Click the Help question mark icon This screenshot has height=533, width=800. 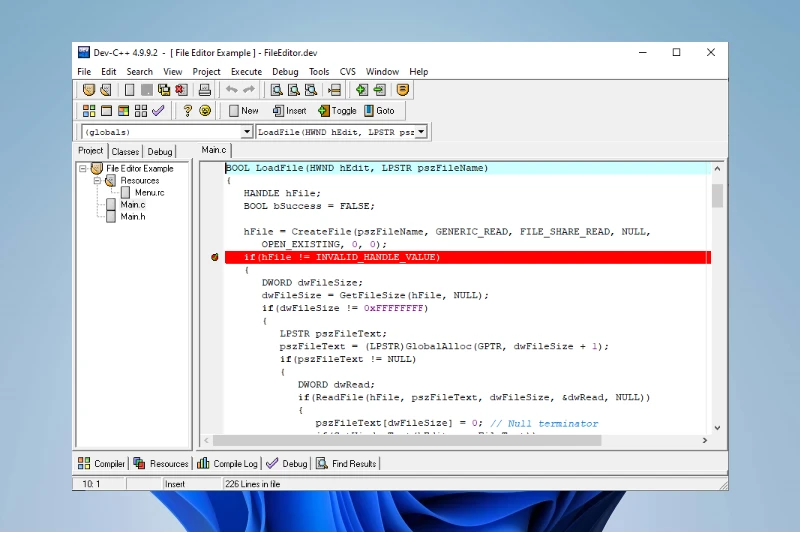click(188, 111)
